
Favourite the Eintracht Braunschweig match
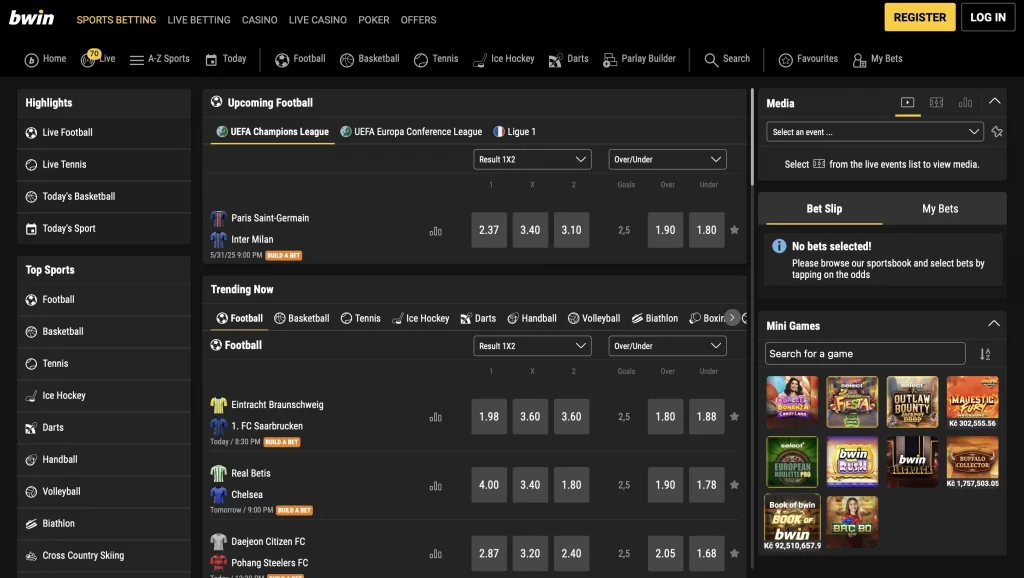point(734,417)
